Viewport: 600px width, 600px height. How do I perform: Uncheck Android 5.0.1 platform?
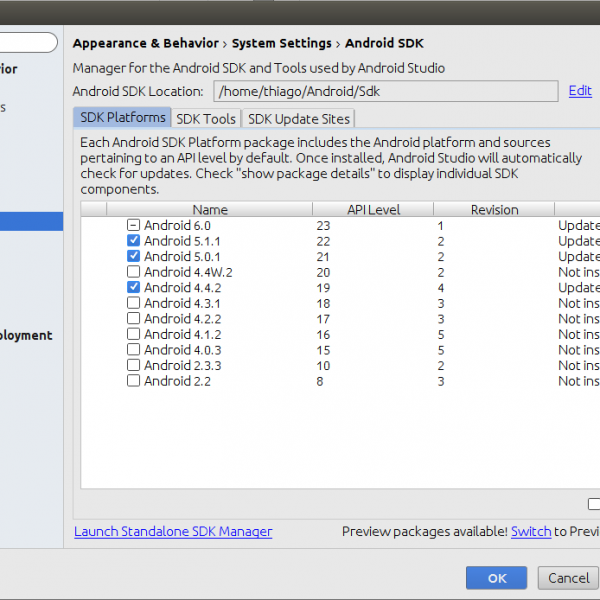(x=133, y=256)
